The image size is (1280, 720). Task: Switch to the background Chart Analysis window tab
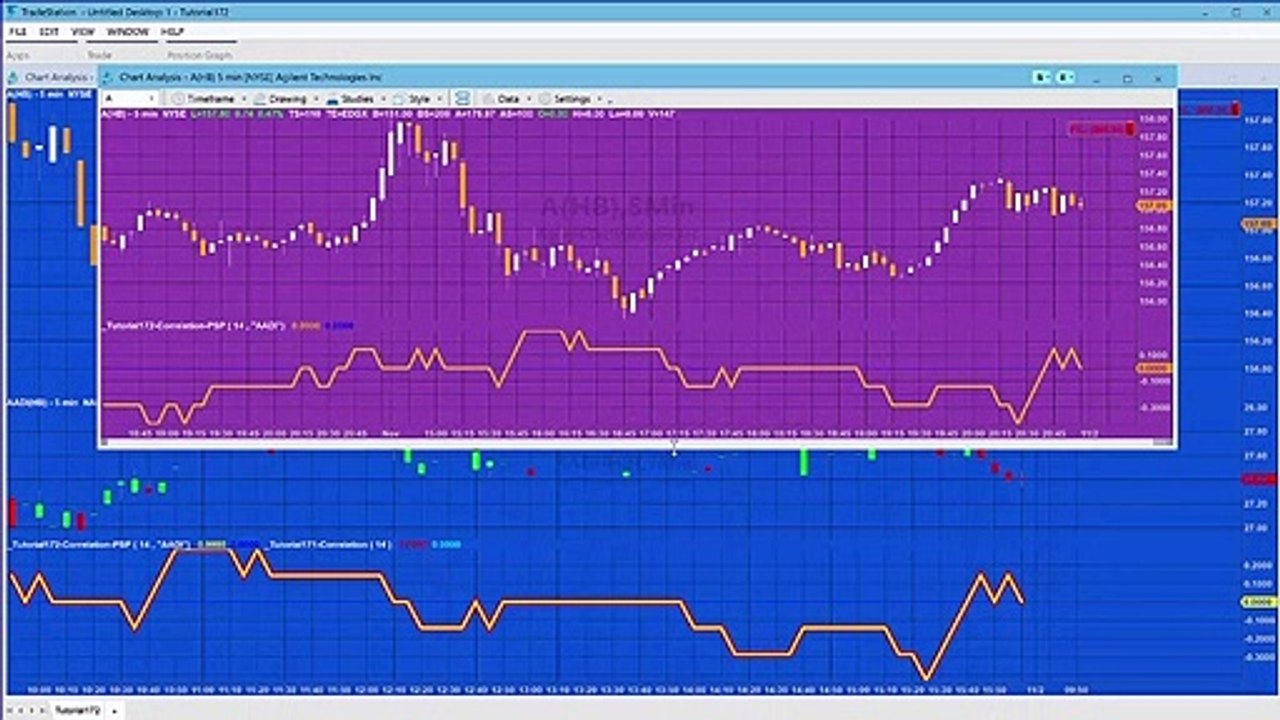pyautogui.click(x=50, y=77)
